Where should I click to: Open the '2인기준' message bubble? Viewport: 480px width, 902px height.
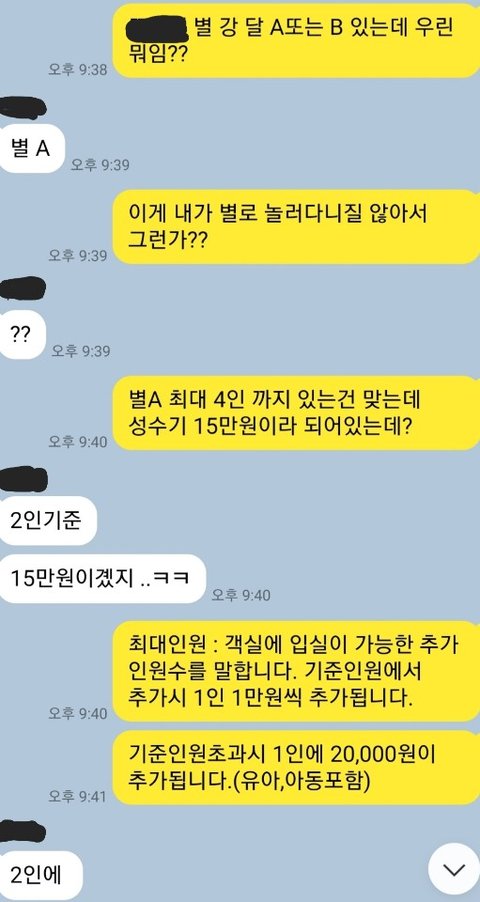pos(47,520)
